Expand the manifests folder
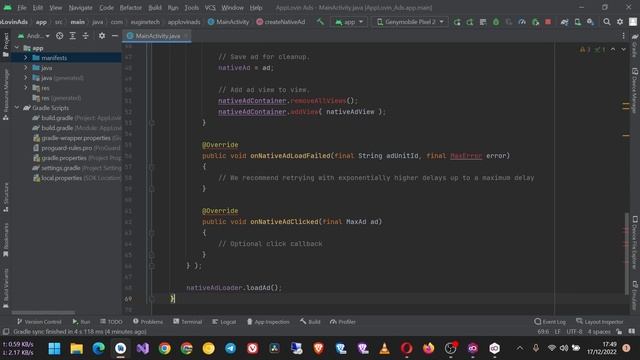640x360 pixels. (25, 58)
